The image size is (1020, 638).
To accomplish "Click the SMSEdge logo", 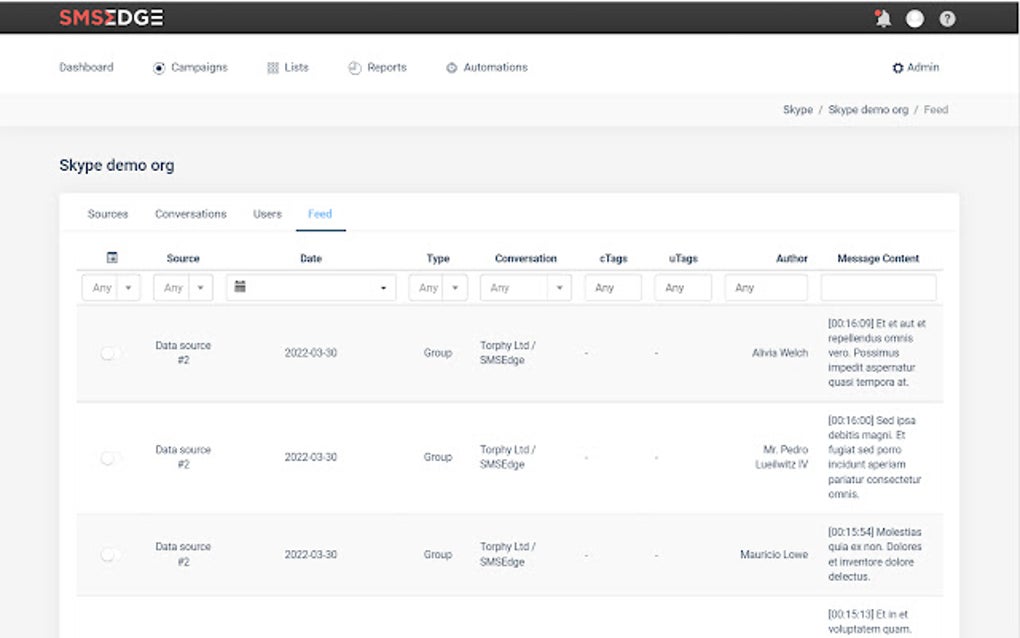I will 111,18.
